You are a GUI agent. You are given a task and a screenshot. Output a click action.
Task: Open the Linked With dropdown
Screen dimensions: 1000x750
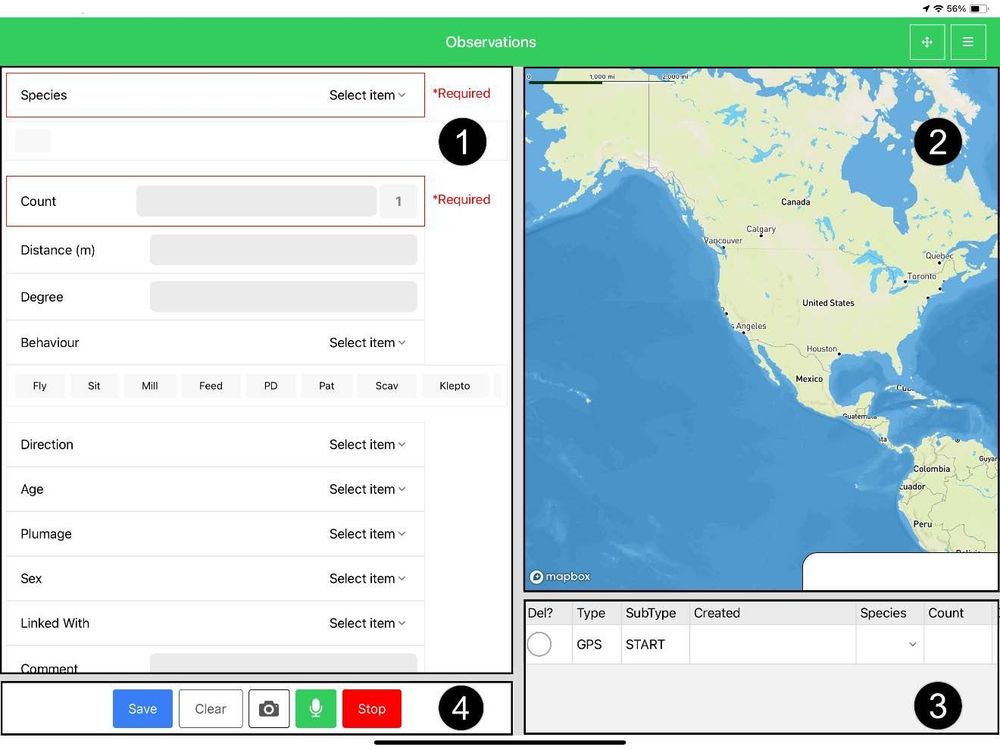367,623
